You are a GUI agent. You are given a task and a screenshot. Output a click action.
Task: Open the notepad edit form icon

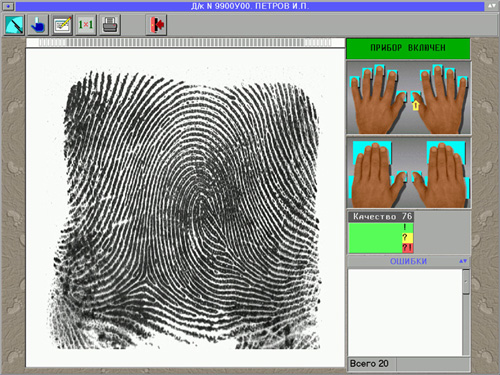pos(62,25)
